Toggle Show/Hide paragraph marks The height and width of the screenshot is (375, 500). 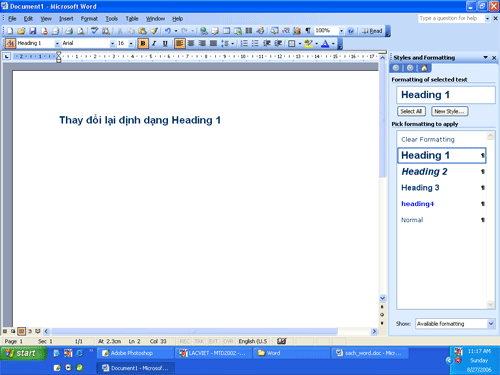[308, 31]
